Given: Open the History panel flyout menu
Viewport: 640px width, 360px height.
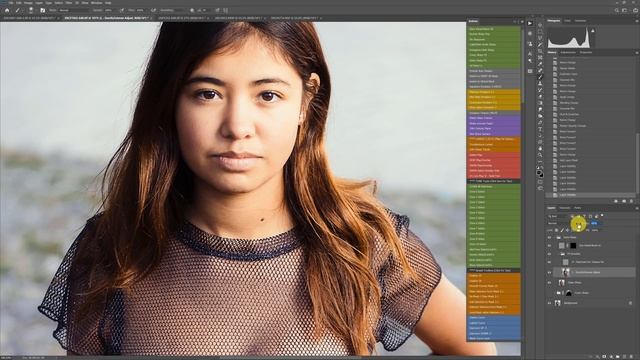Looking at the screenshot, I should pyautogui.click(x=637, y=52).
